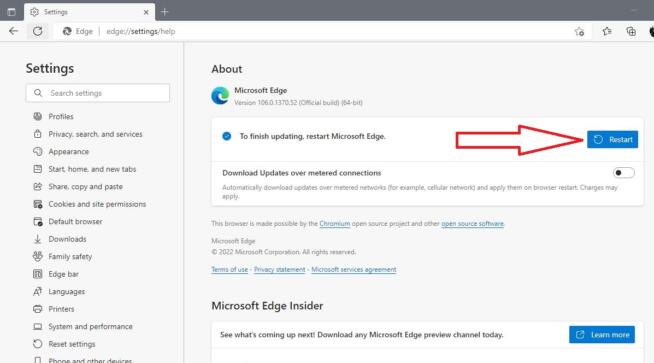Click the Share, copy and paste icon
This screenshot has height=363, width=654.
38,187
